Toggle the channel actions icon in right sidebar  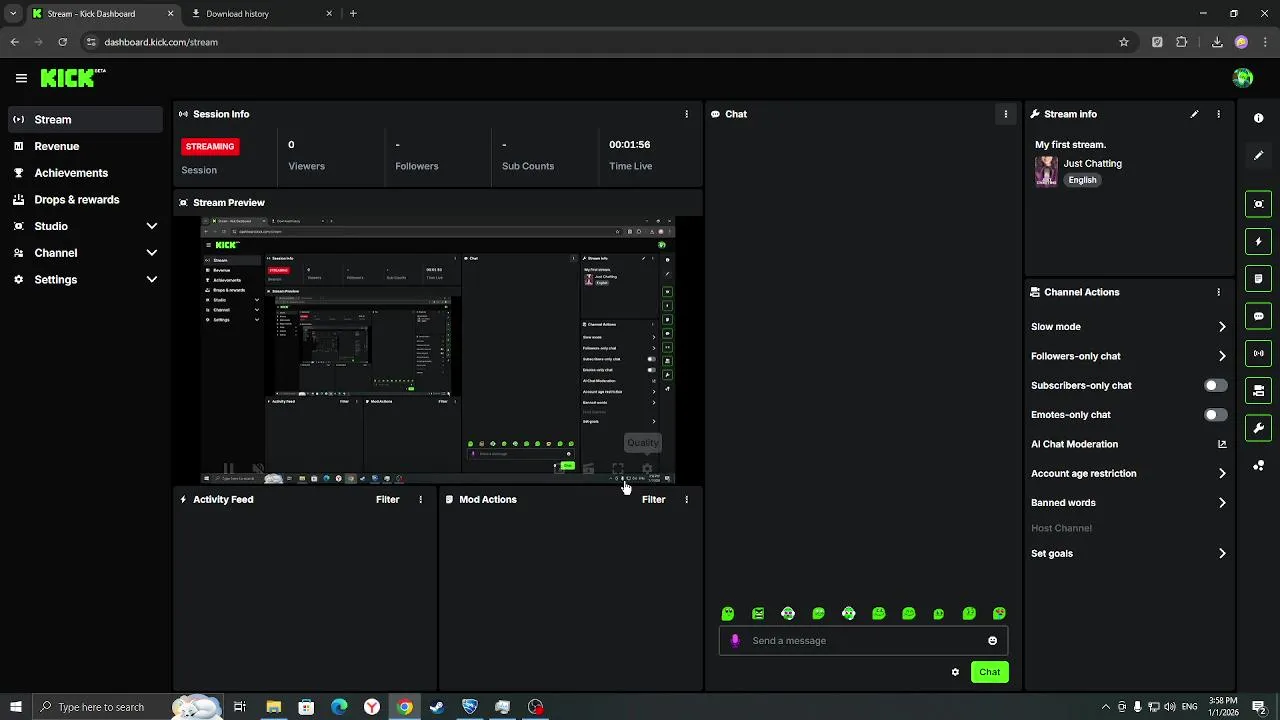point(1259,391)
